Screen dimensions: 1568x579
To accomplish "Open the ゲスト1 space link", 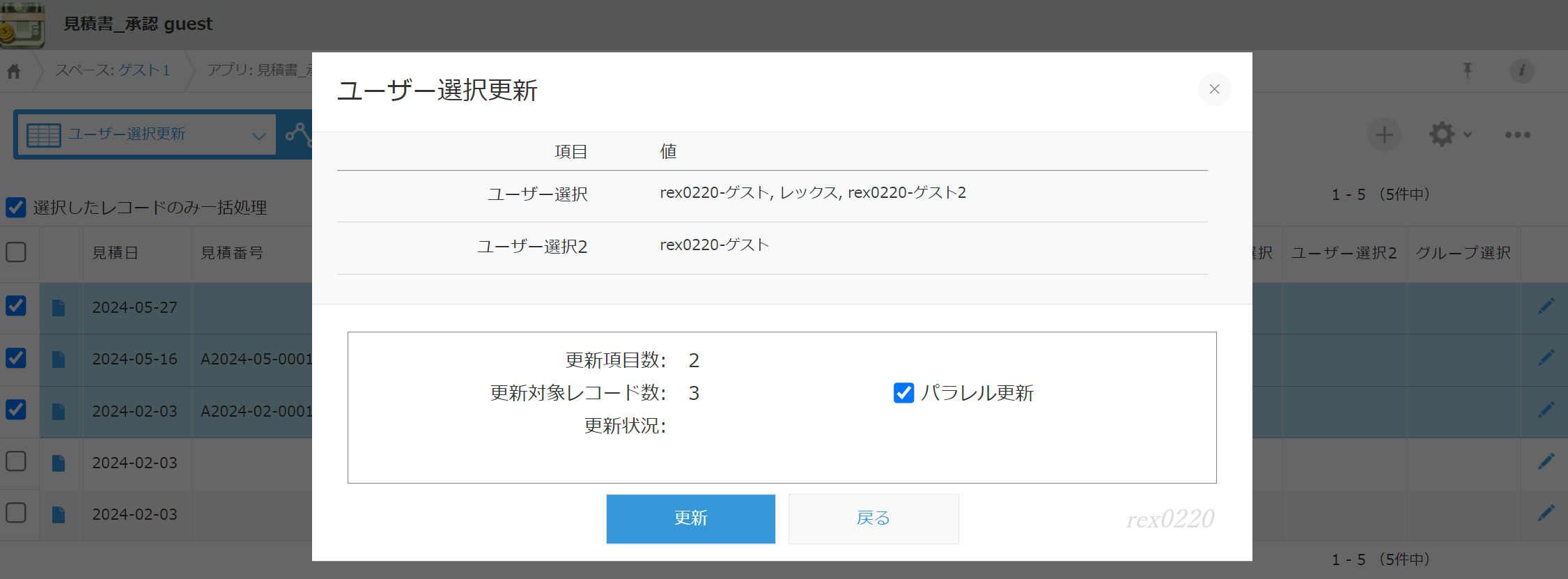I will tap(144, 70).
